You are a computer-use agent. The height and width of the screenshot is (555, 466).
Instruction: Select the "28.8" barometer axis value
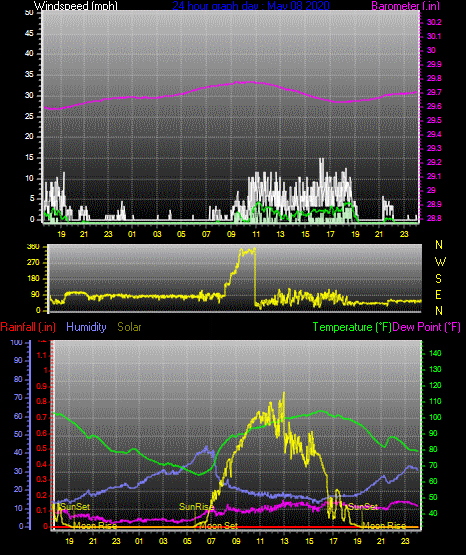coord(434,218)
